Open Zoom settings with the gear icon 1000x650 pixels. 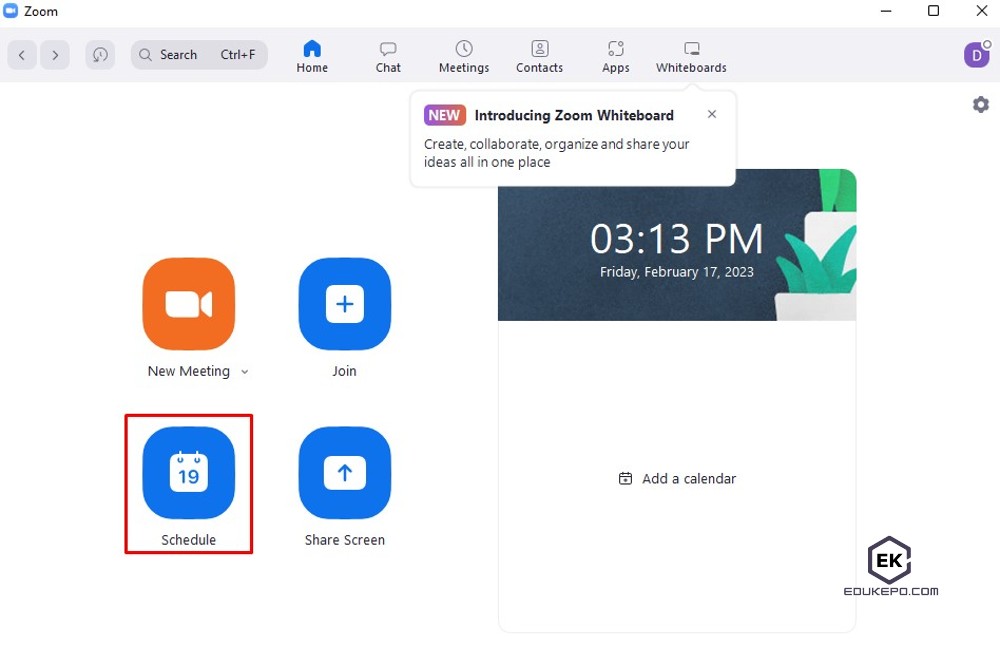coord(980,104)
